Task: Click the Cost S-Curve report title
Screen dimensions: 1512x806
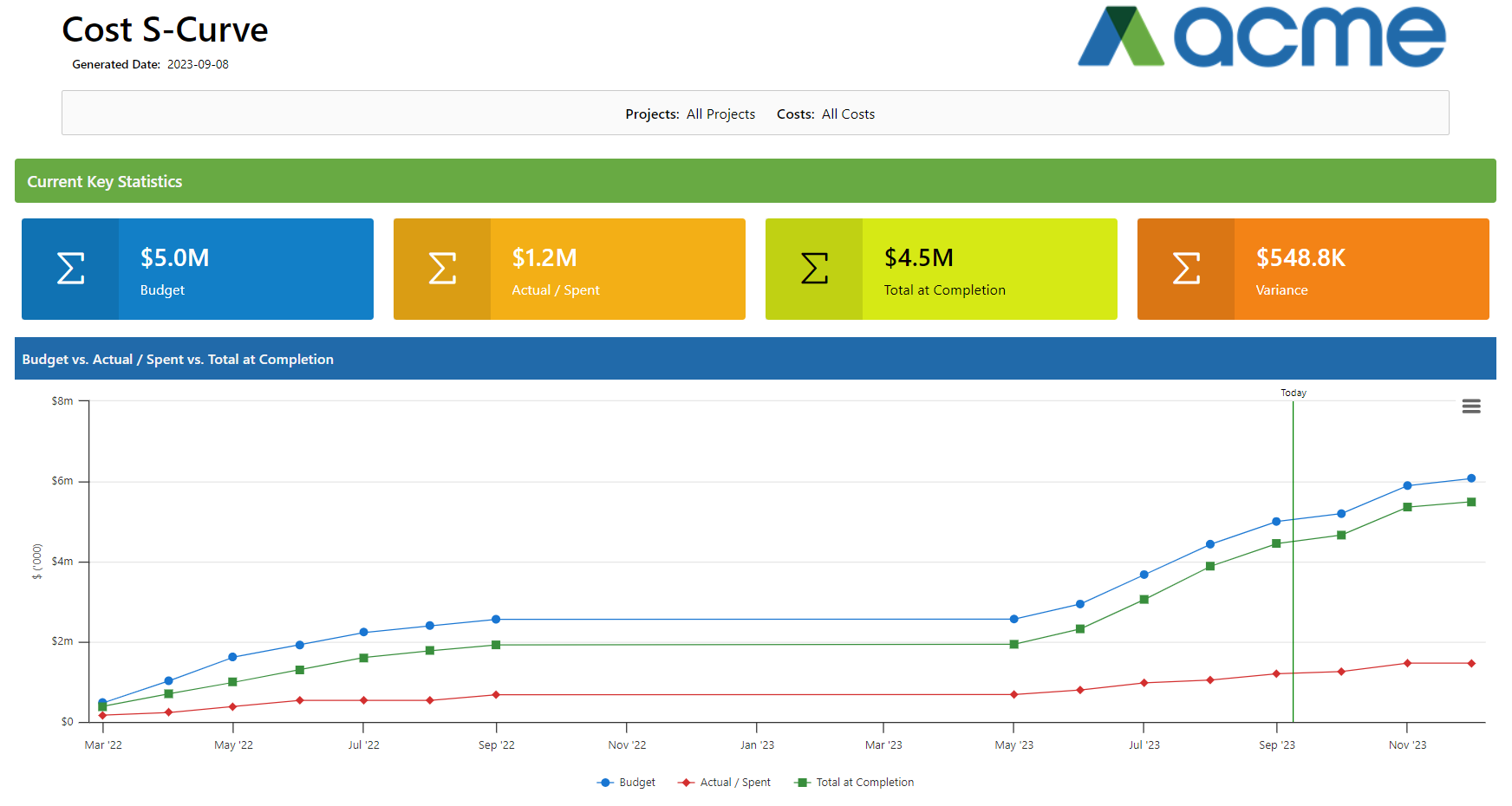Action: (164, 30)
